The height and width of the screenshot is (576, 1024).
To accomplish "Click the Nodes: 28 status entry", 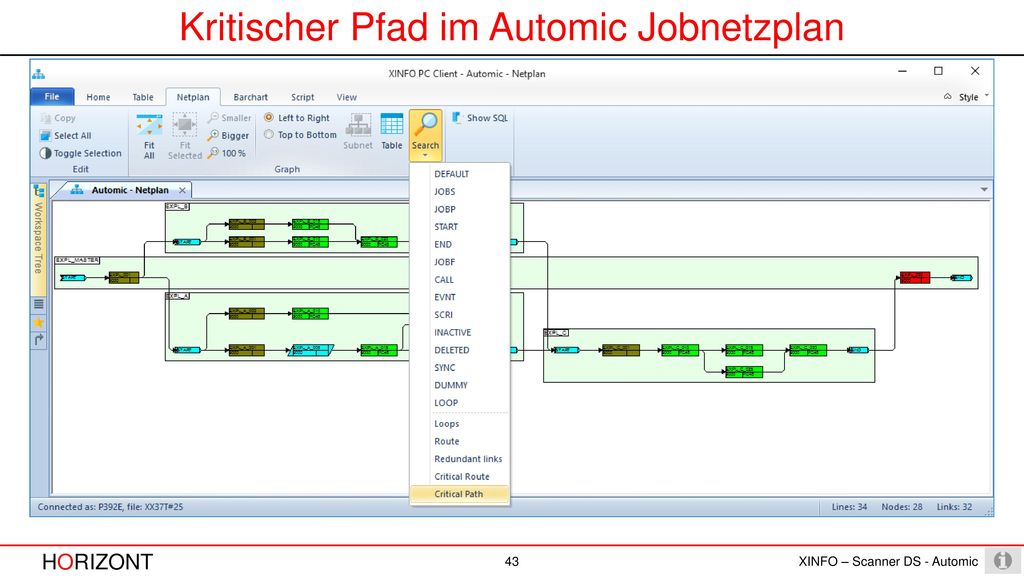I will 902,507.
